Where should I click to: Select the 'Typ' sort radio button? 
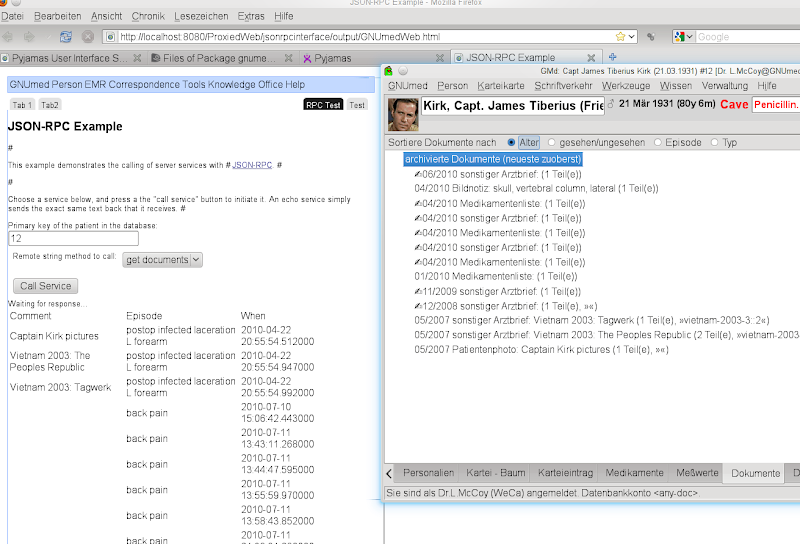pos(714,143)
